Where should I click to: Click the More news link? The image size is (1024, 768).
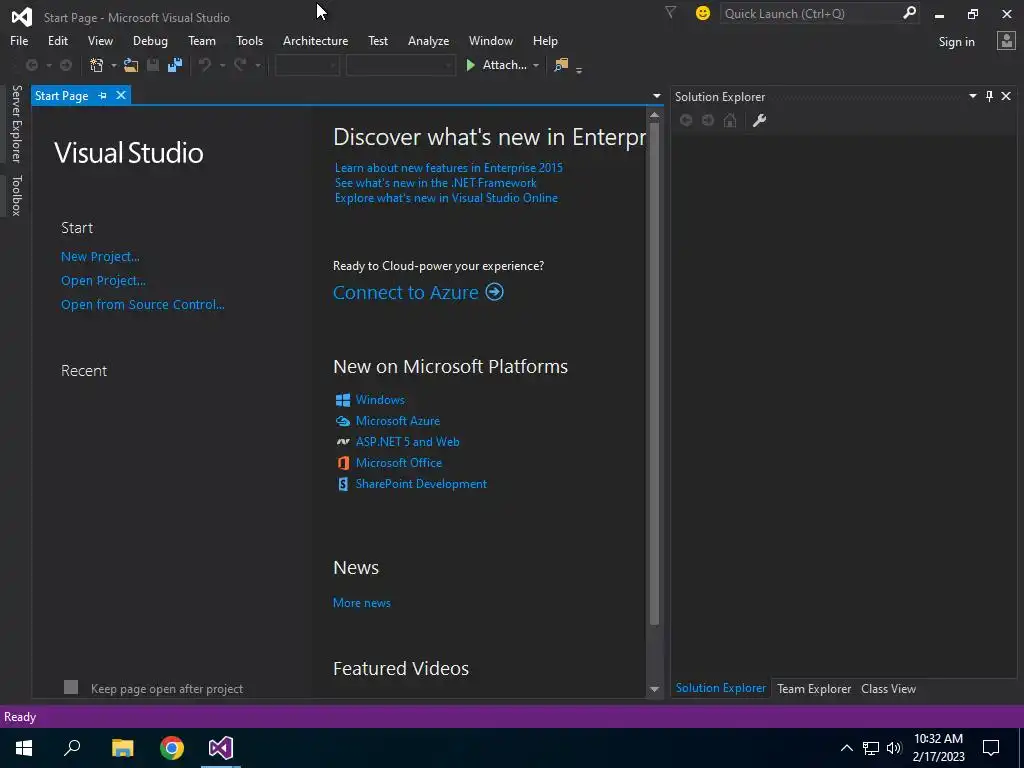(362, 603)
